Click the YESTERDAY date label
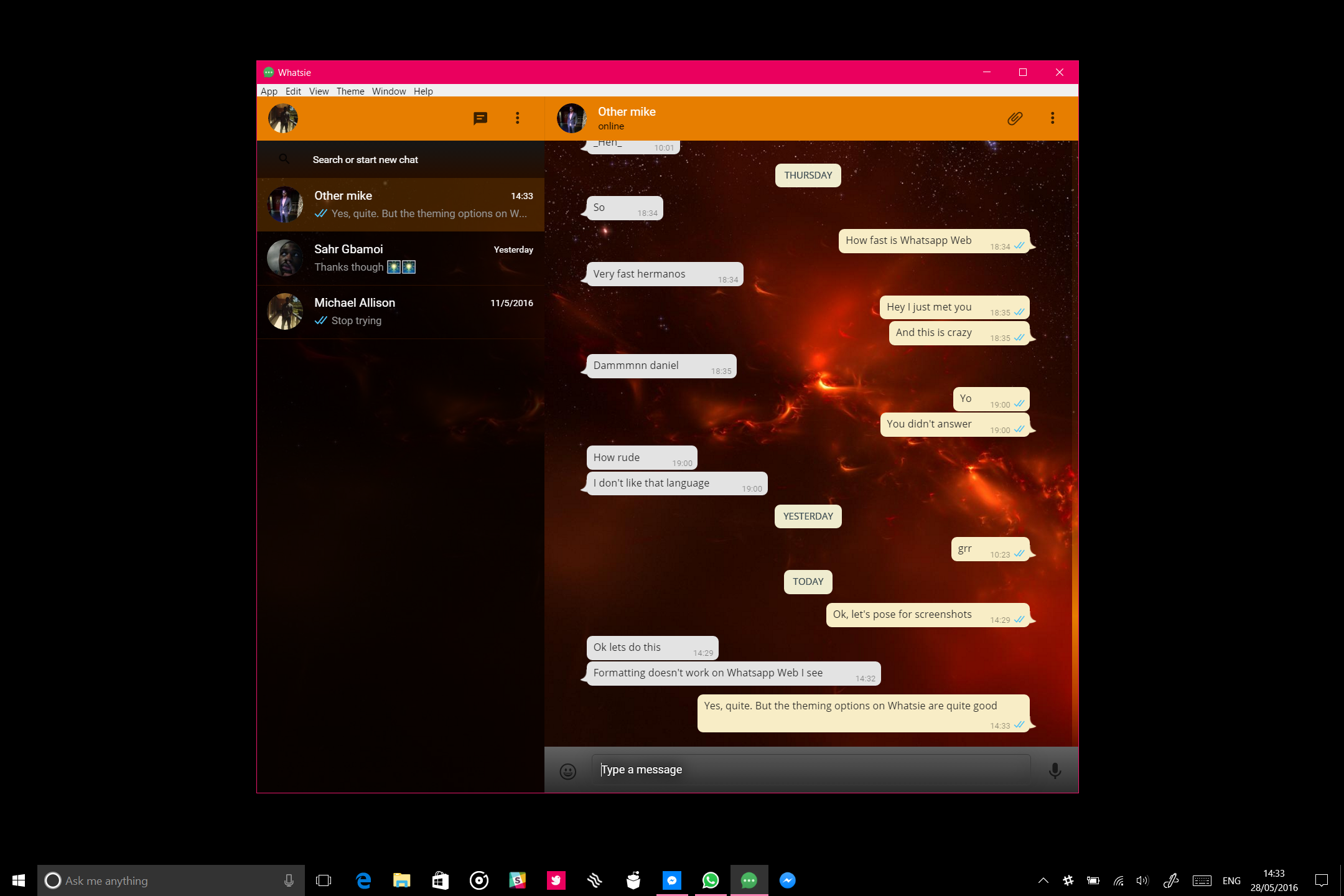Viewport: 1344px width, 896px height. (808, 516)
